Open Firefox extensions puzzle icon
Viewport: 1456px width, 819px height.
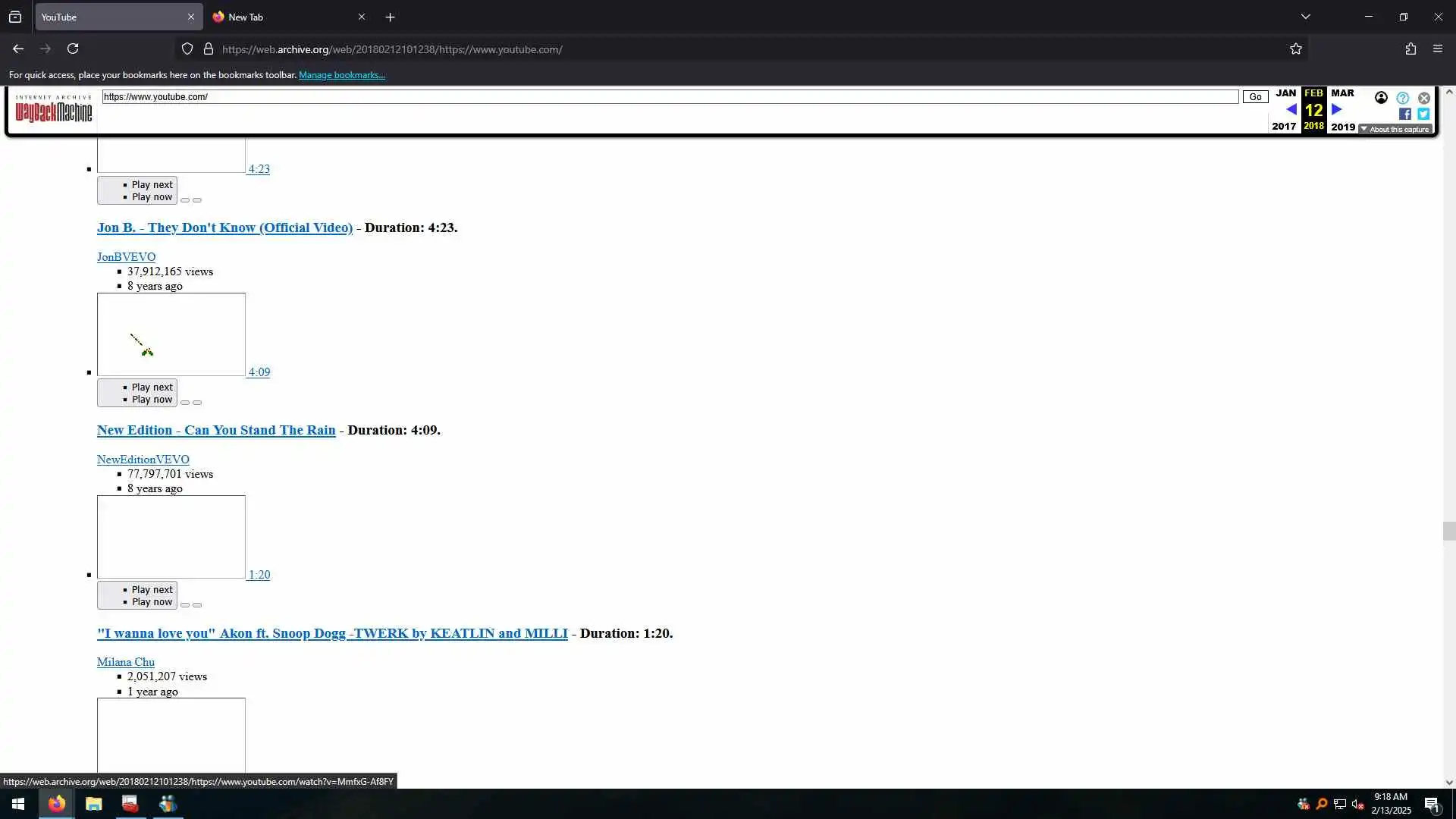click(x=1410, y=49)
